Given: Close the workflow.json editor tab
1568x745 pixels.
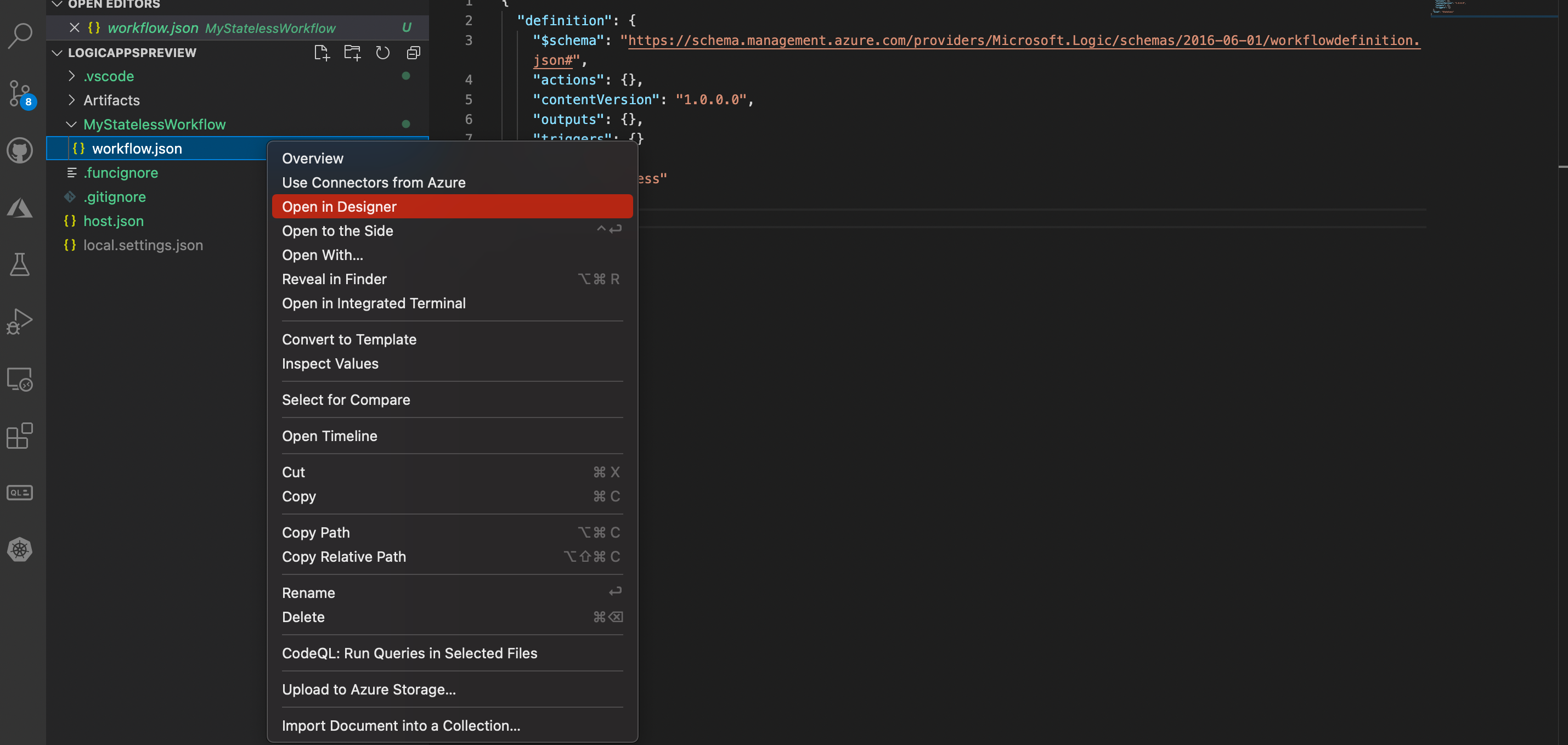Looking at the screenshot, I should coord(74,27).
